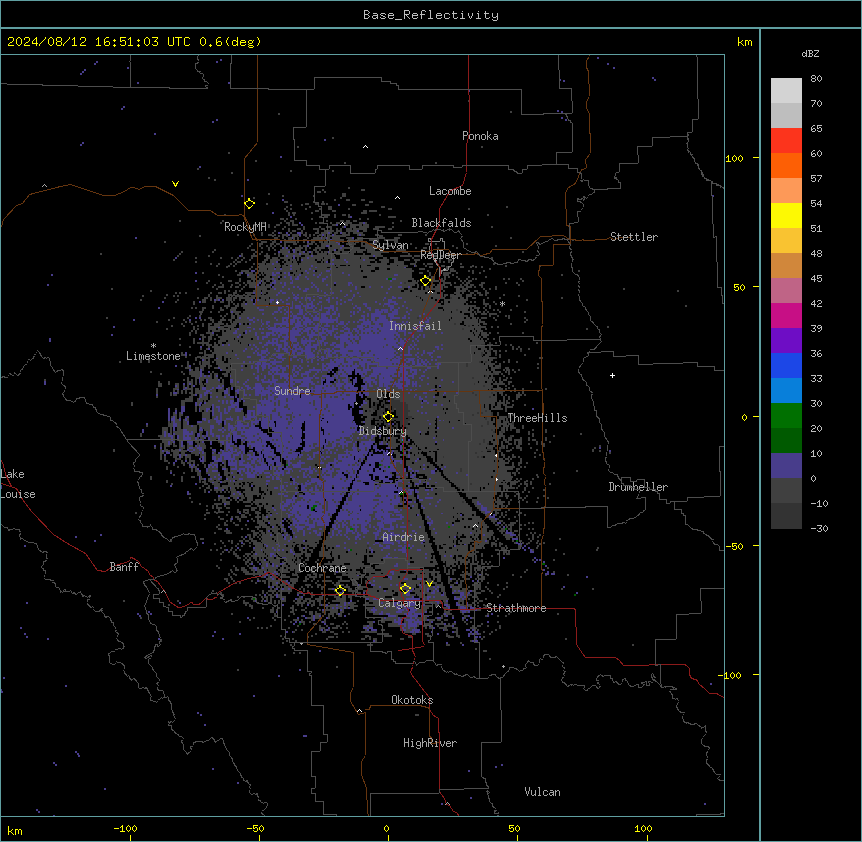Click the yellow diamond marker between Olds and Didsbury
Screen dimensions: 862x842
tap(388, 416)
